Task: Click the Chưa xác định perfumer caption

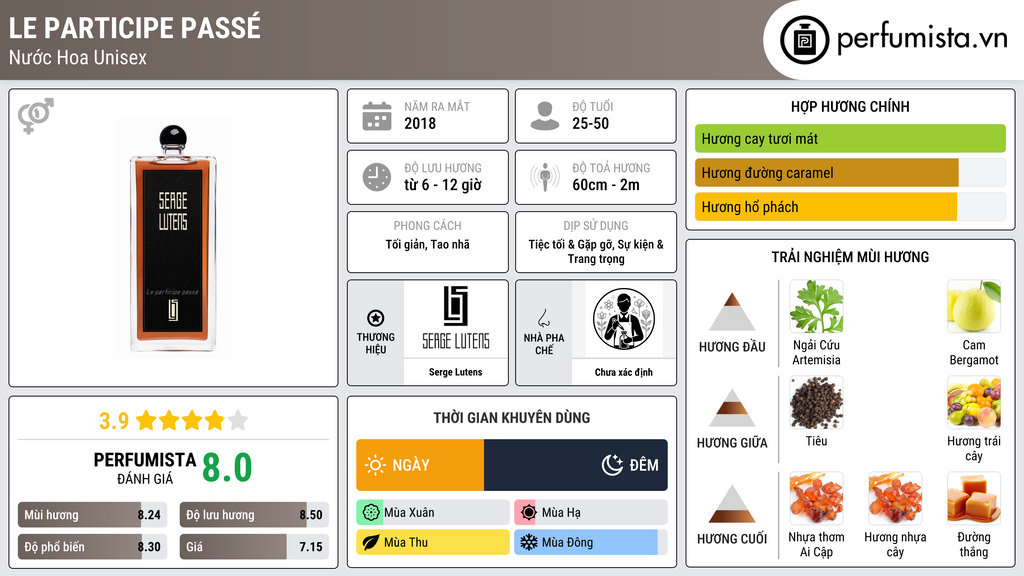Action: click(x=624, y=372)
